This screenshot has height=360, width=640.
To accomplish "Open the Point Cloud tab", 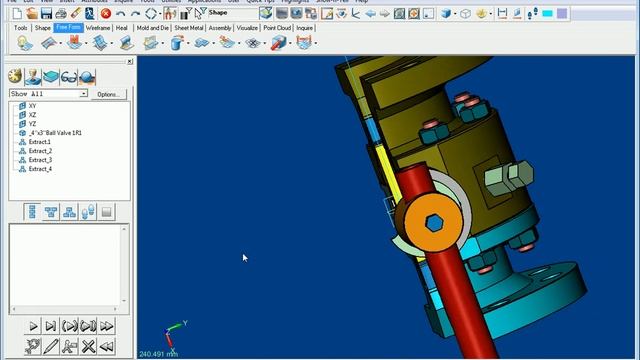I will pyautogui.click(x=277, y=28).
